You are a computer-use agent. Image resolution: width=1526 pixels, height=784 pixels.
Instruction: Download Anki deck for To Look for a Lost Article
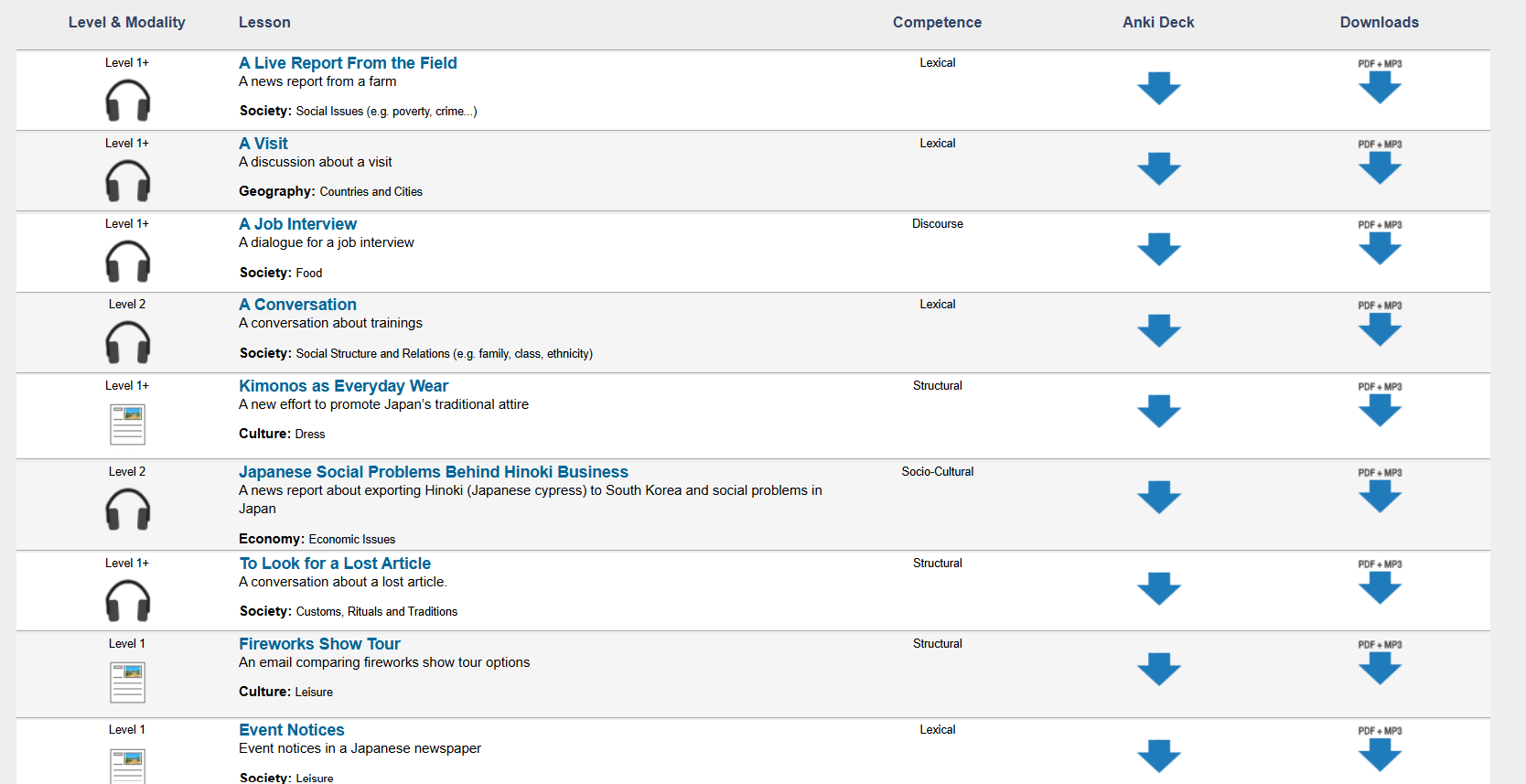click(1158, 589)
